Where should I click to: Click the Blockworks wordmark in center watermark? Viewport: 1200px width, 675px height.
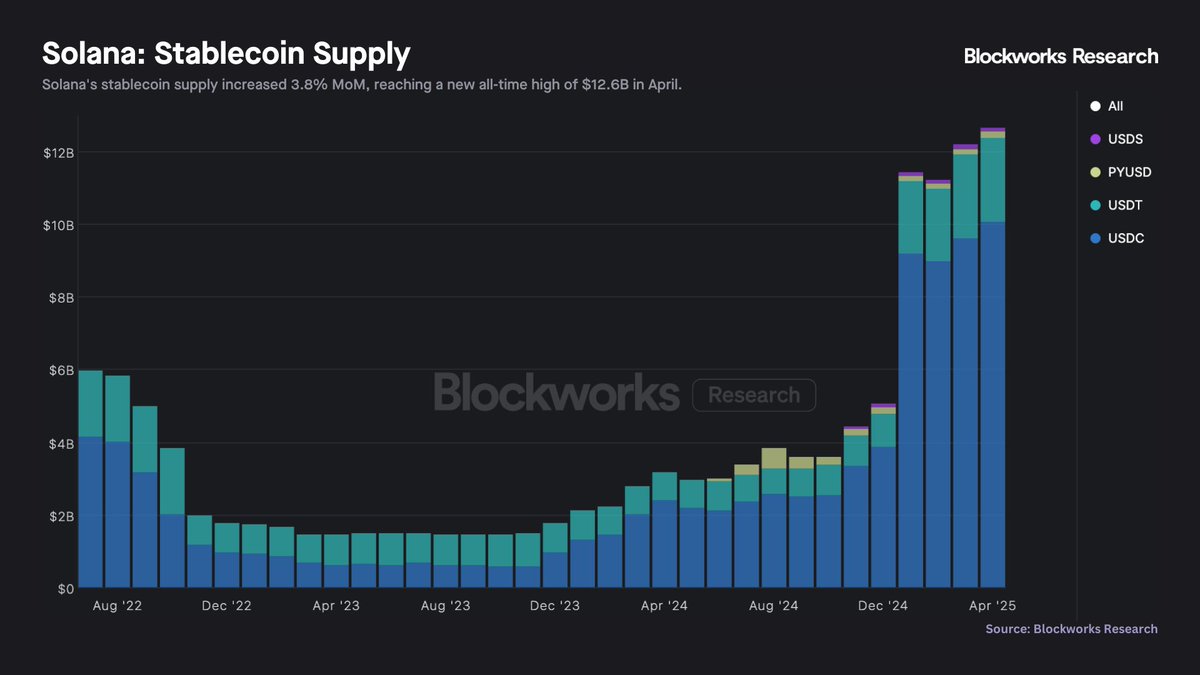coord(556,393)
